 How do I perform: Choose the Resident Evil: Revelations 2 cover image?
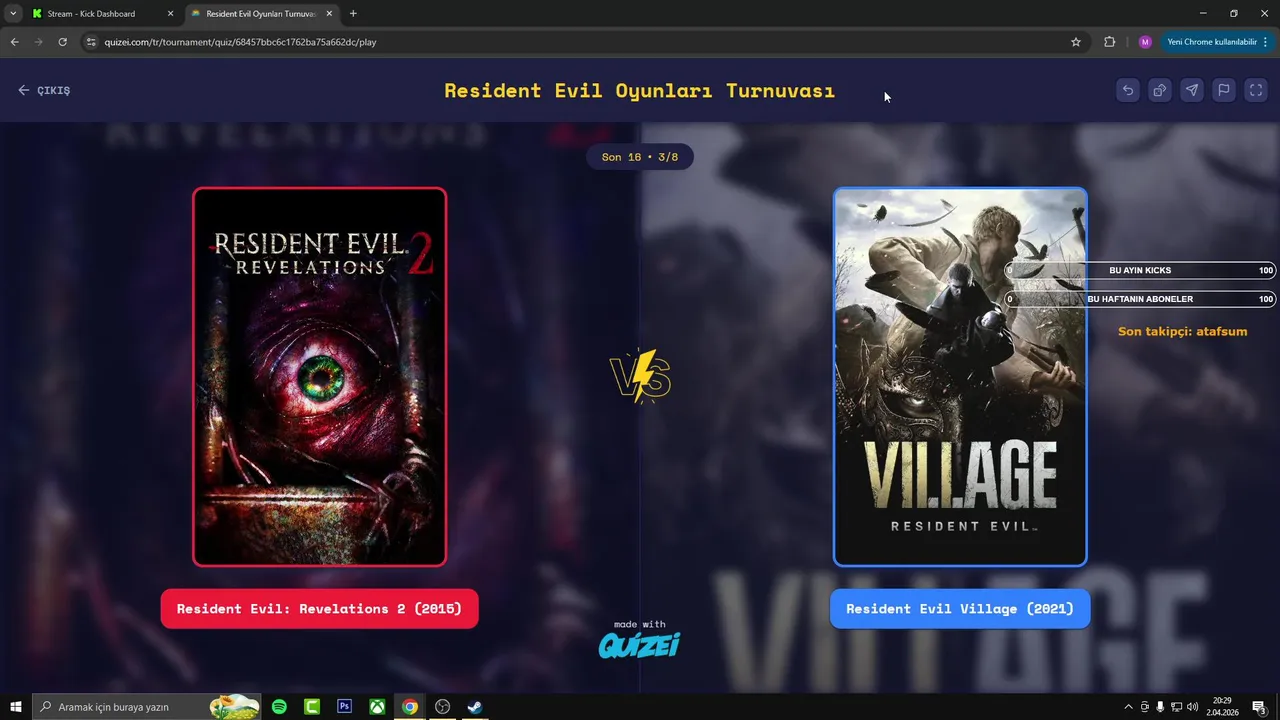[x=320, y=377]
